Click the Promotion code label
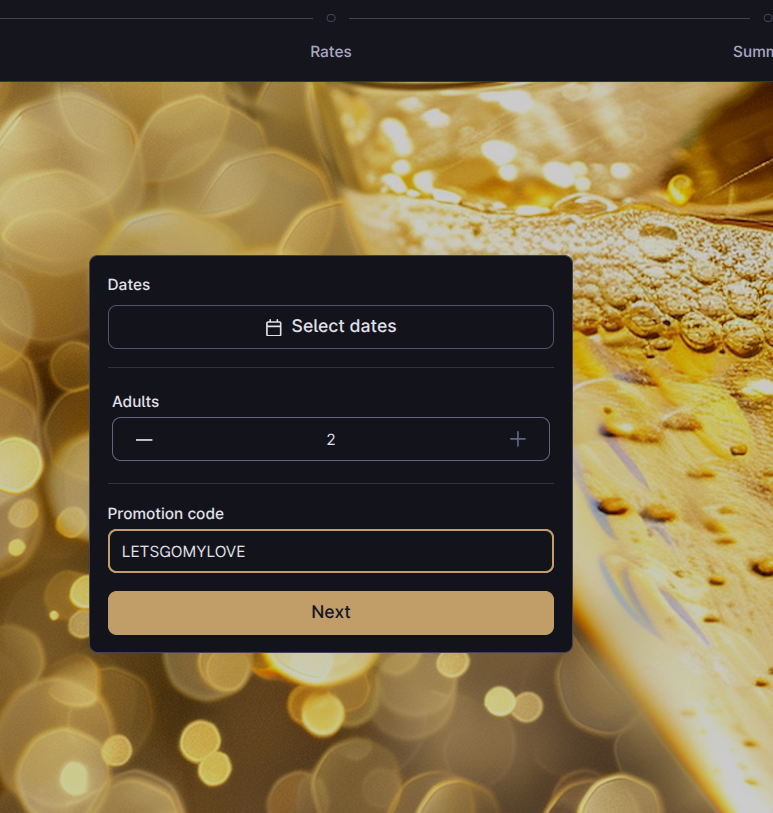The height and width of the screenshot is (813, 773). (166, 514)
